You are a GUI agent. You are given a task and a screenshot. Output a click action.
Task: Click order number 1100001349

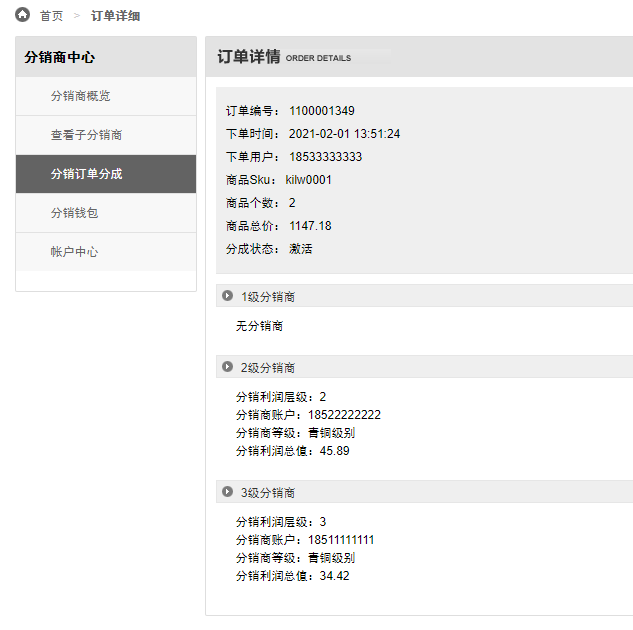(322, 111)
